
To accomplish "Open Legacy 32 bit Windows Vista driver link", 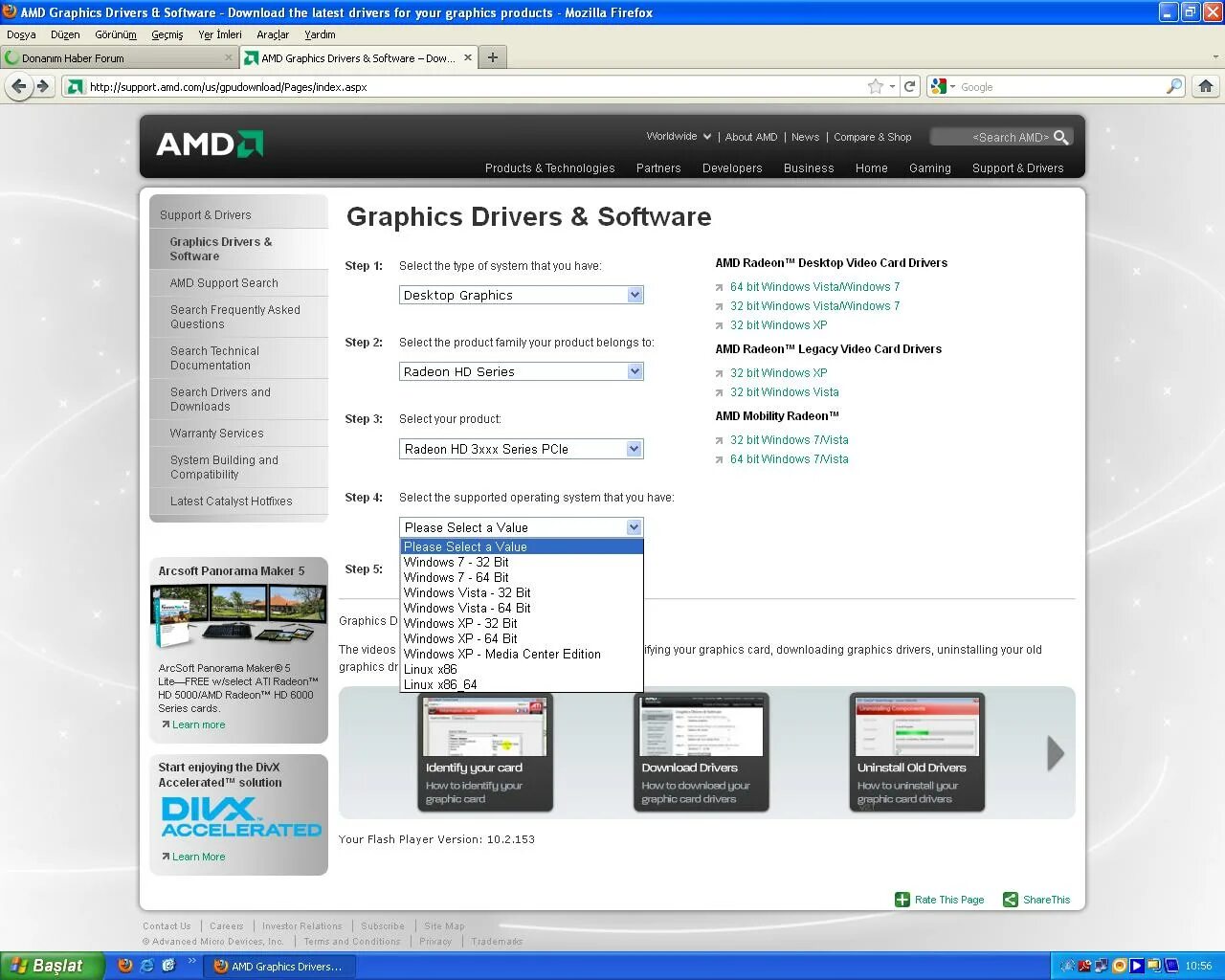I will point(784,392).
